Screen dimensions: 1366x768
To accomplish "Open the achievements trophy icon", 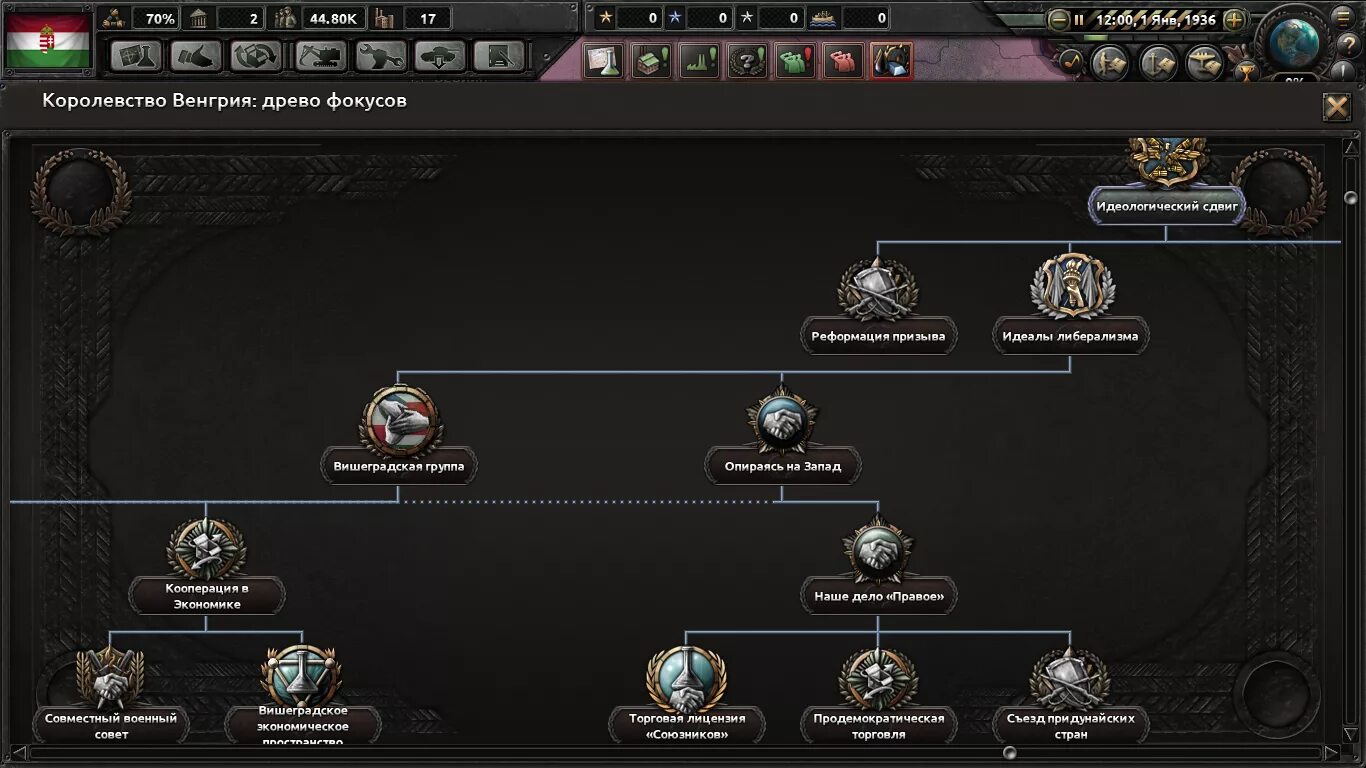I will tap(1245, 71).
